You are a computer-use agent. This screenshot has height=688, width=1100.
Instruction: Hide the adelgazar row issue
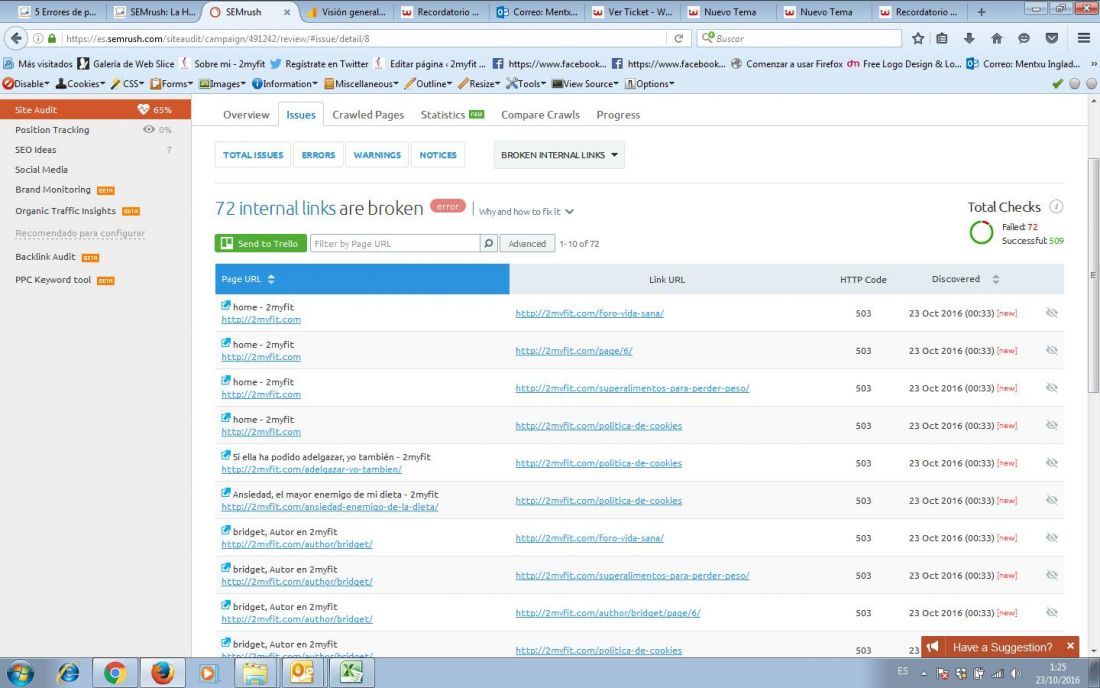tap(1052, 463)
